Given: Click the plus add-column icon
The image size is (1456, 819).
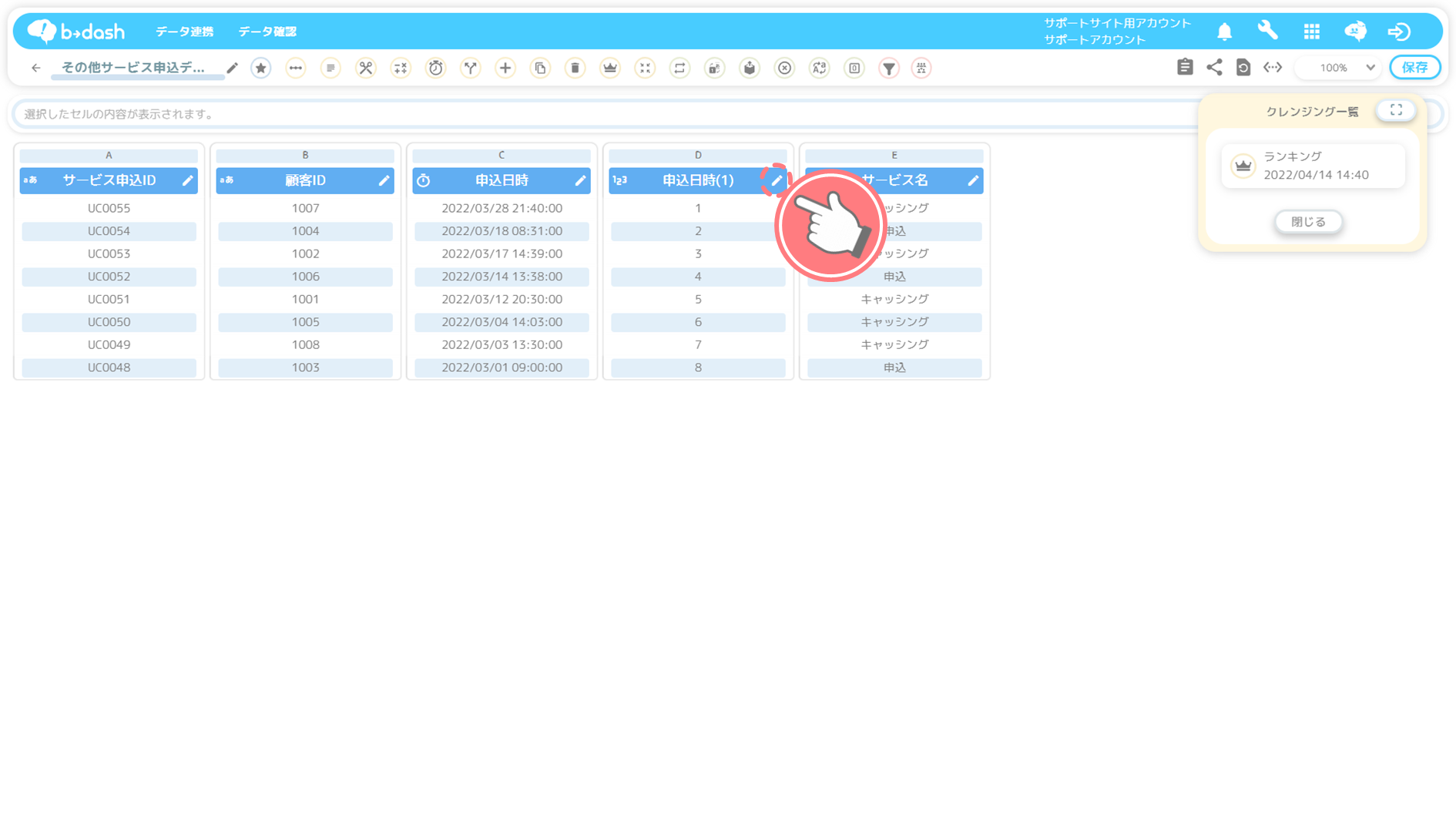Looking at the screenshot, I should pos(505,68).
